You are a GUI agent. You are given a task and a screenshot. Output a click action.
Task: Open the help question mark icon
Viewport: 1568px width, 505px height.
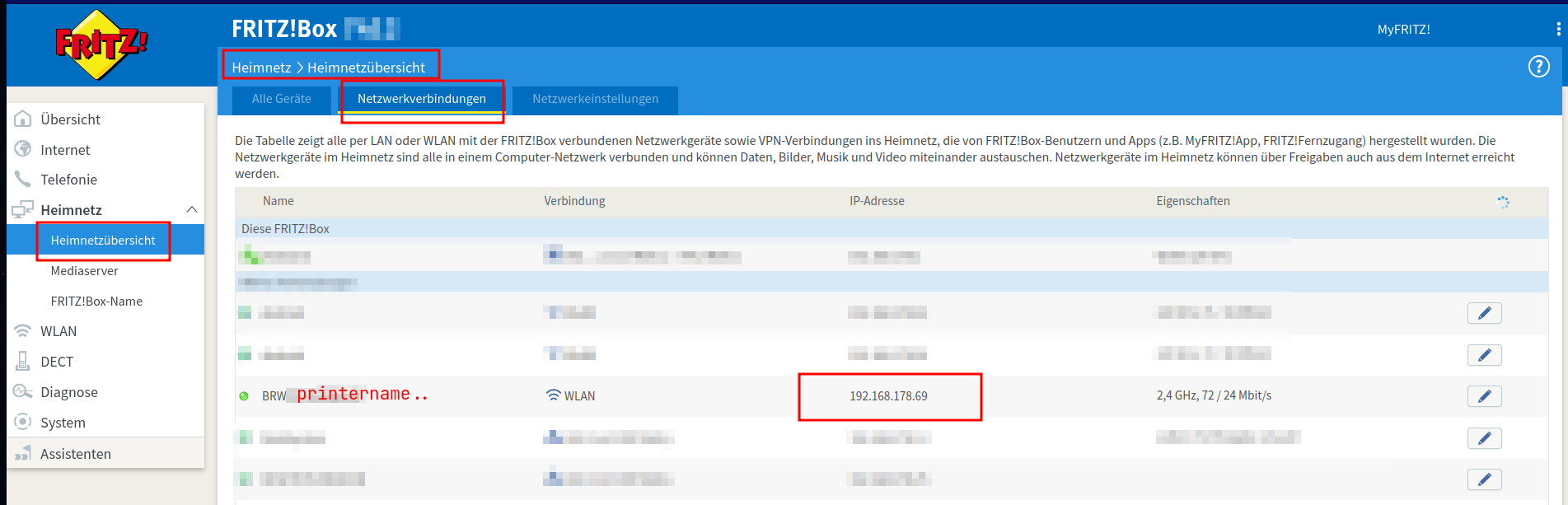point(1538,67)
